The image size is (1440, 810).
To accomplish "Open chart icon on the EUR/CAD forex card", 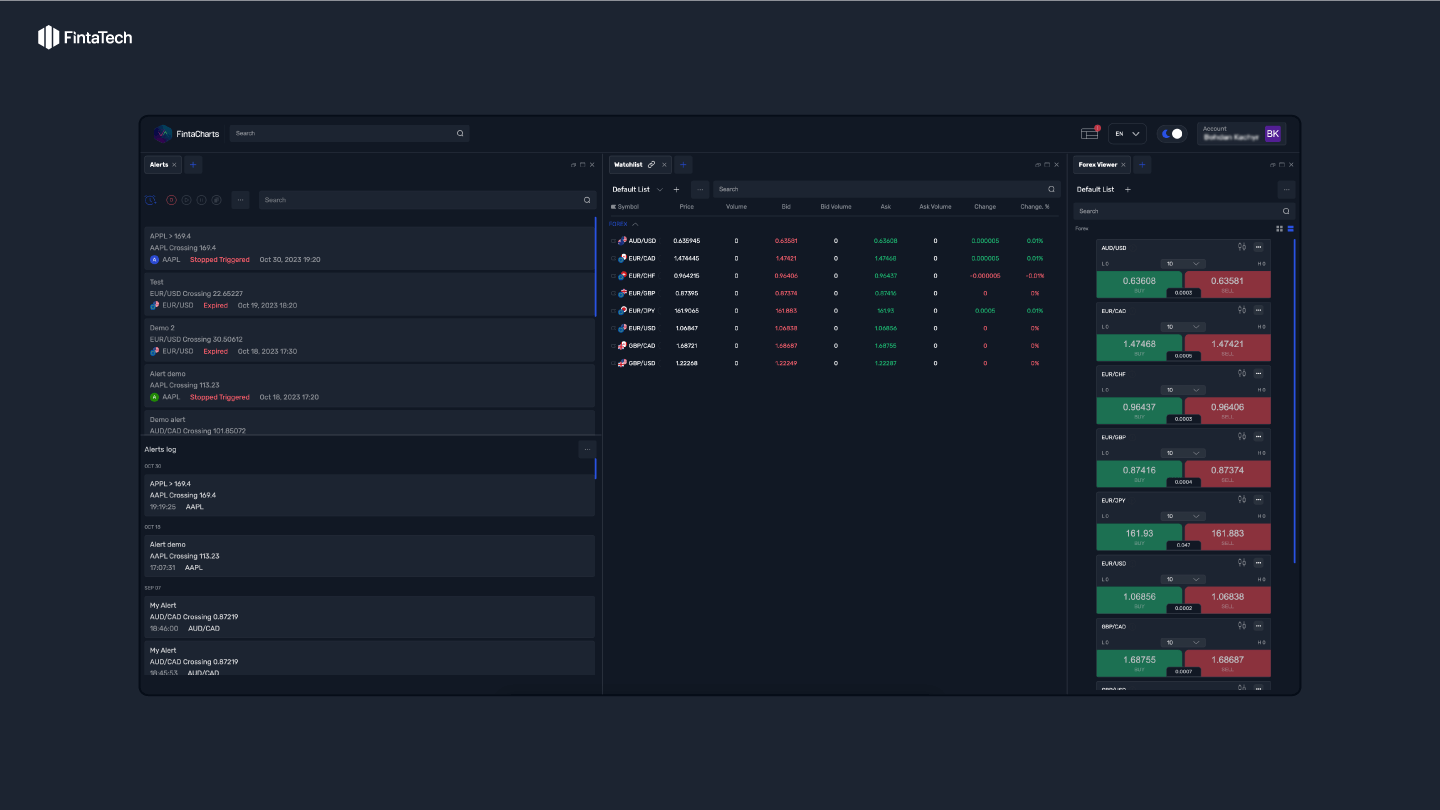I will 1241,310.
